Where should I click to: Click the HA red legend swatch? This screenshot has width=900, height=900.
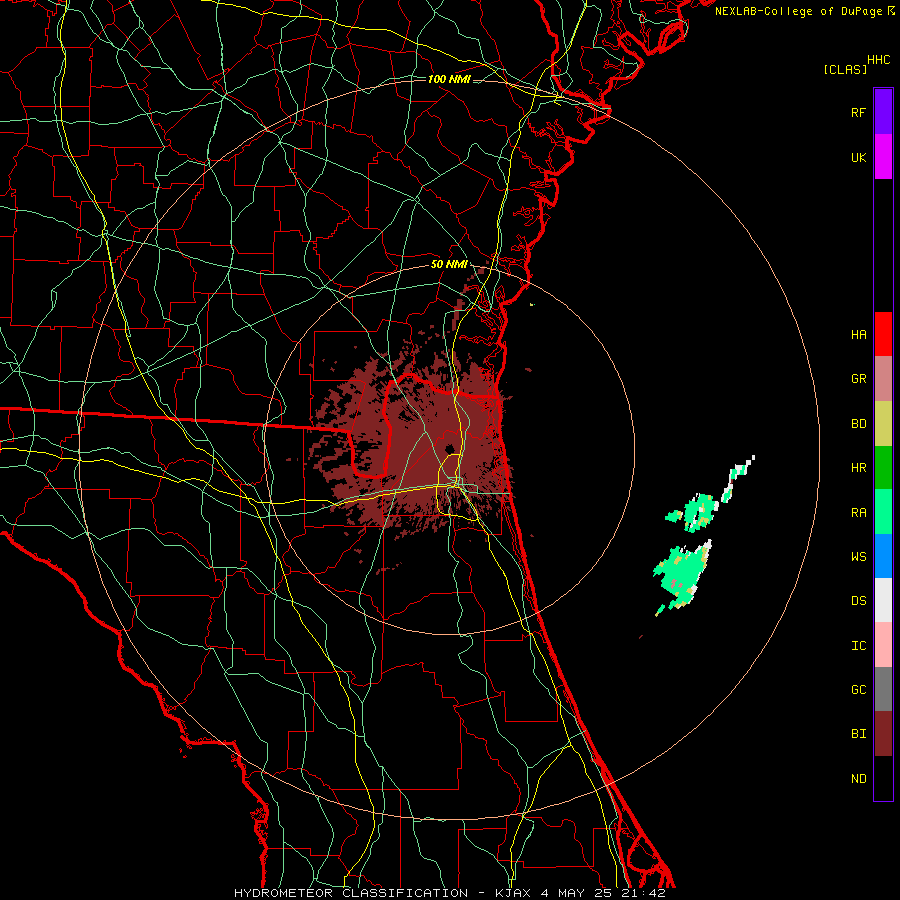[883, 334]
